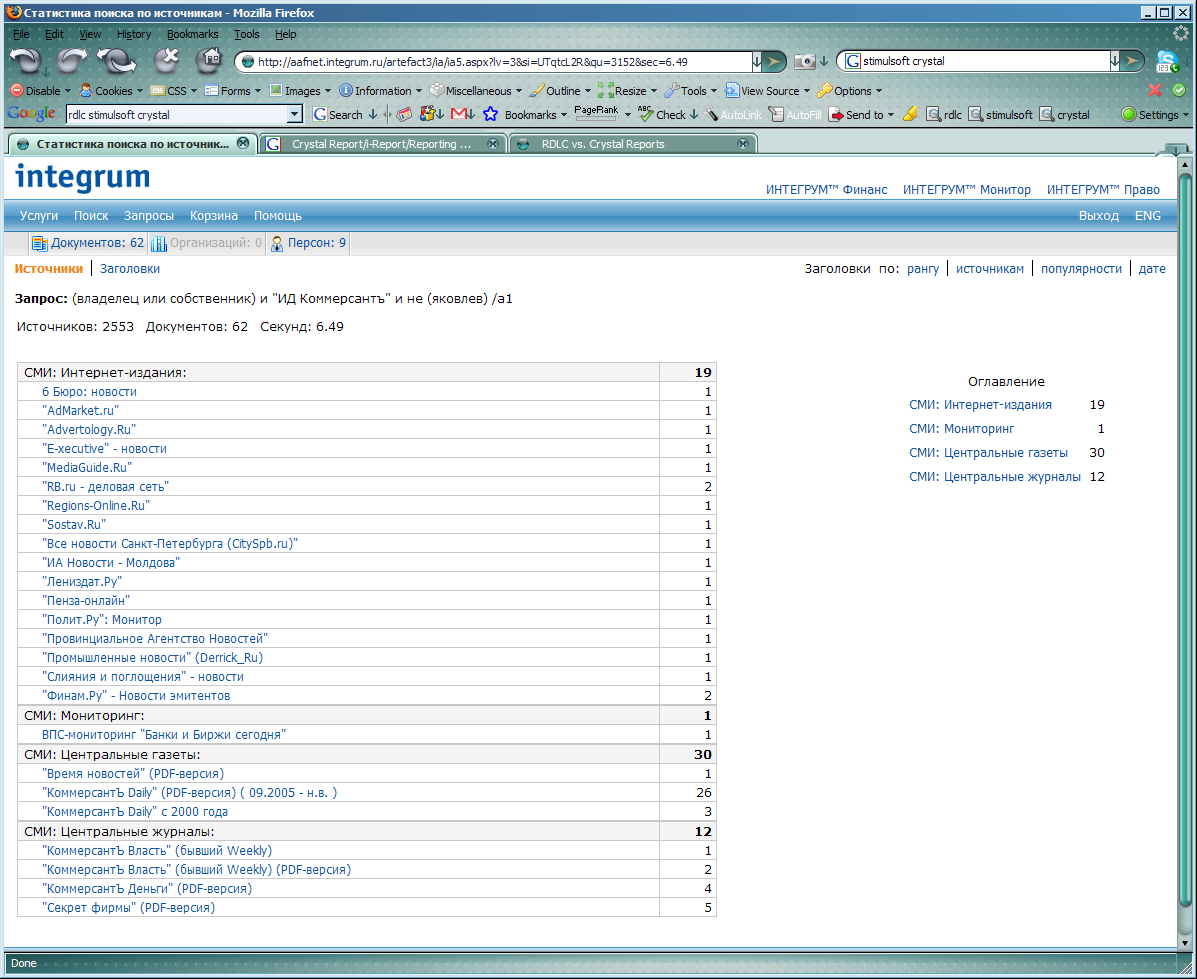Open the "RB.ru - деловая сеть" source
Viewport: 1197px width, 979px height.
pos(105,486)
